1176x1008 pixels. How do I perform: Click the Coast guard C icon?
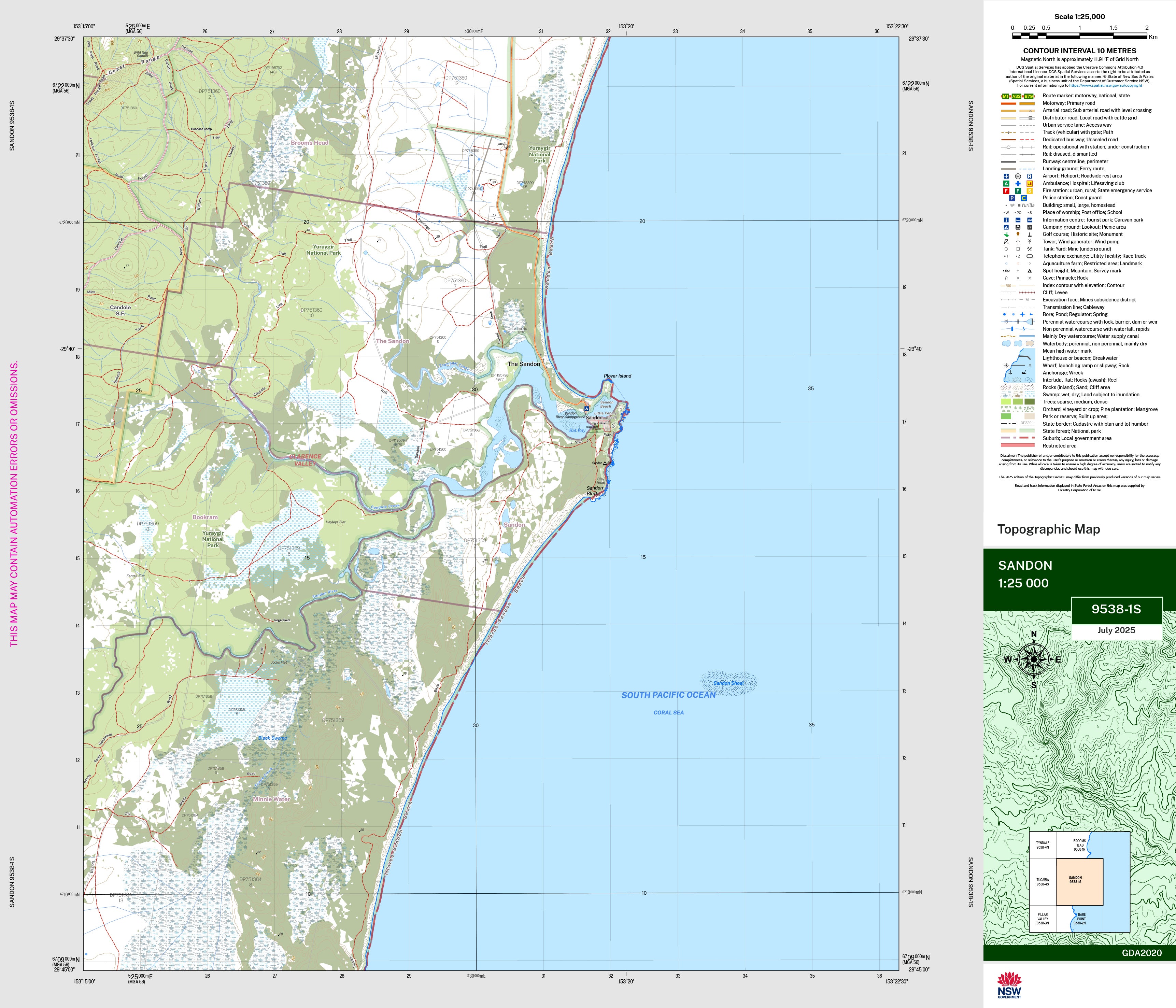[x=1024, y=198]
